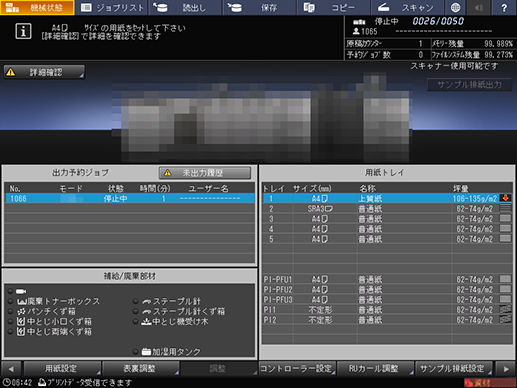517x388 pixels.
Task: Switch to the コピー tab
Action: (x=333, y=7)
